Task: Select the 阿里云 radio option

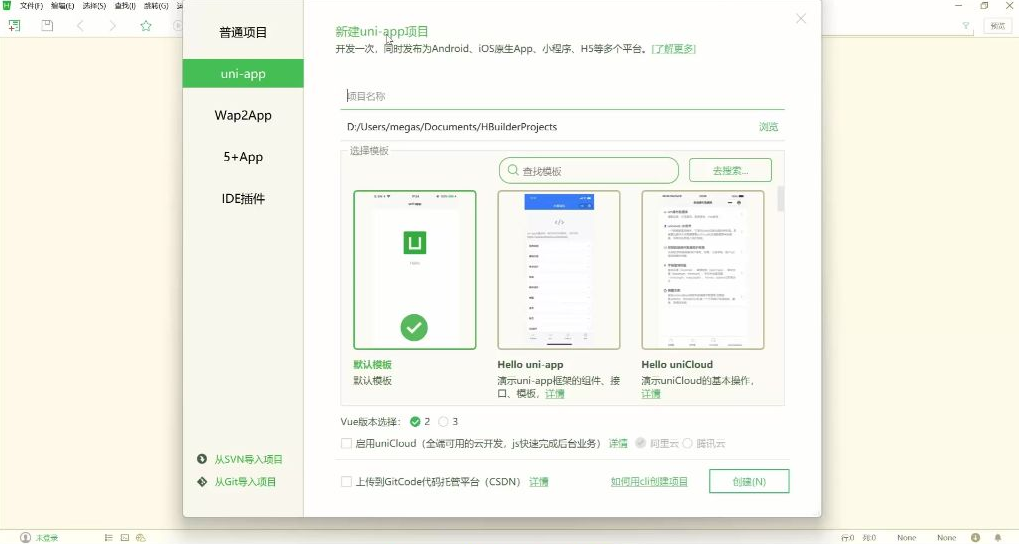Action: coord(640,443)
